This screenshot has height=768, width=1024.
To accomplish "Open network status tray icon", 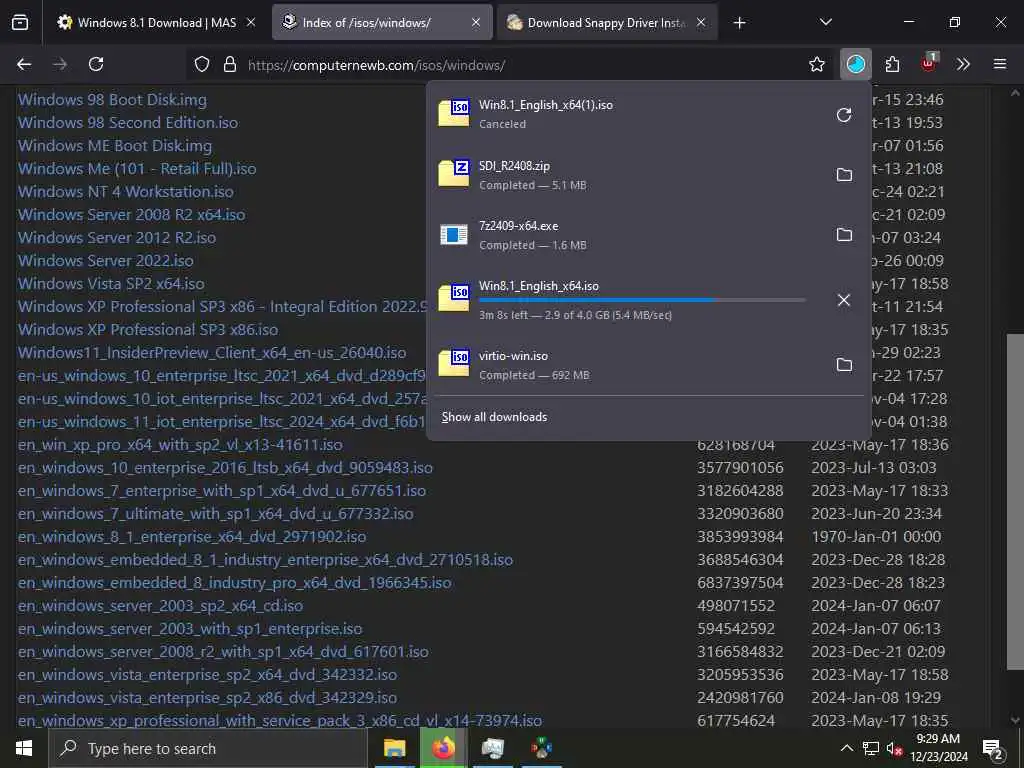I will pos(871,748).
